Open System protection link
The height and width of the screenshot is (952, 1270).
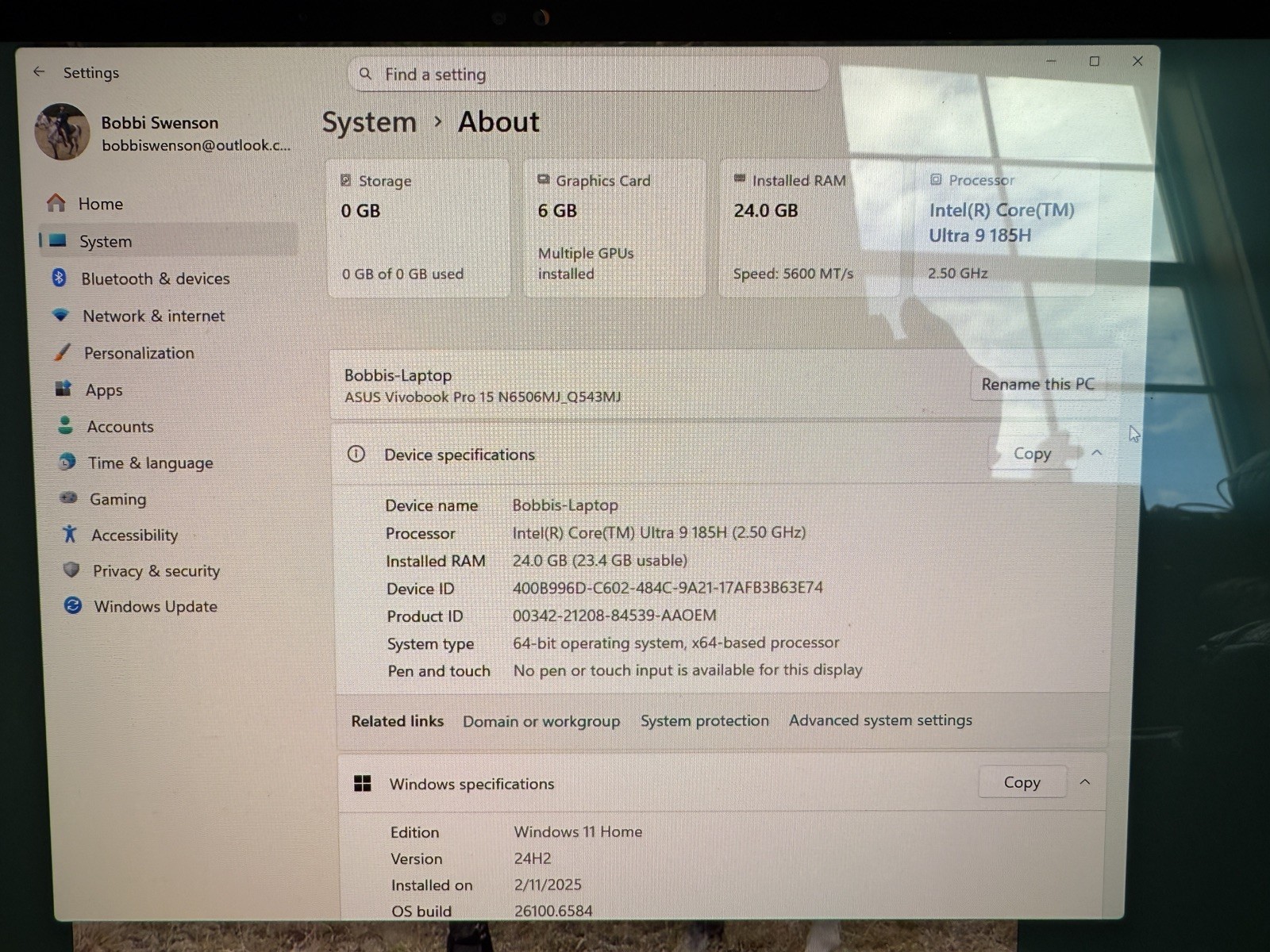point(705,720)
